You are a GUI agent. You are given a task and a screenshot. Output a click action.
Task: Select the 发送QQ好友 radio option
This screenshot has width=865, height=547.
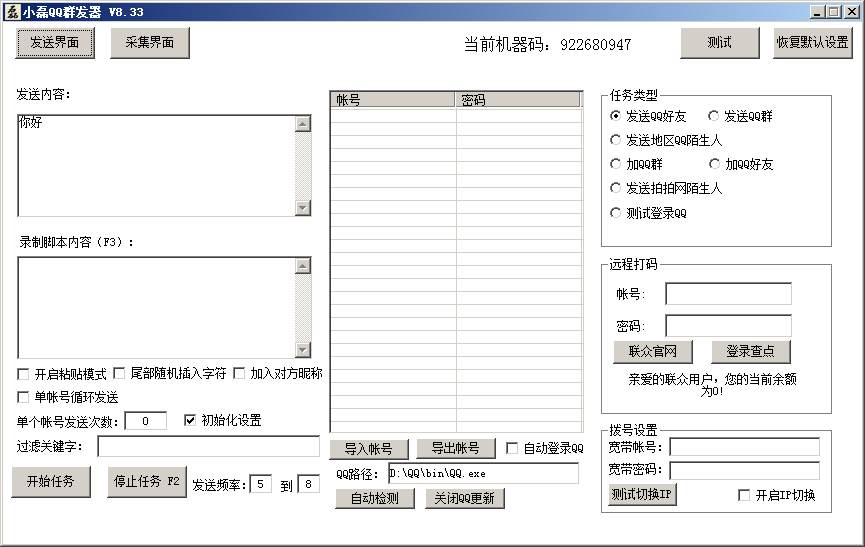pyautogui.click(x=616, y=116)
